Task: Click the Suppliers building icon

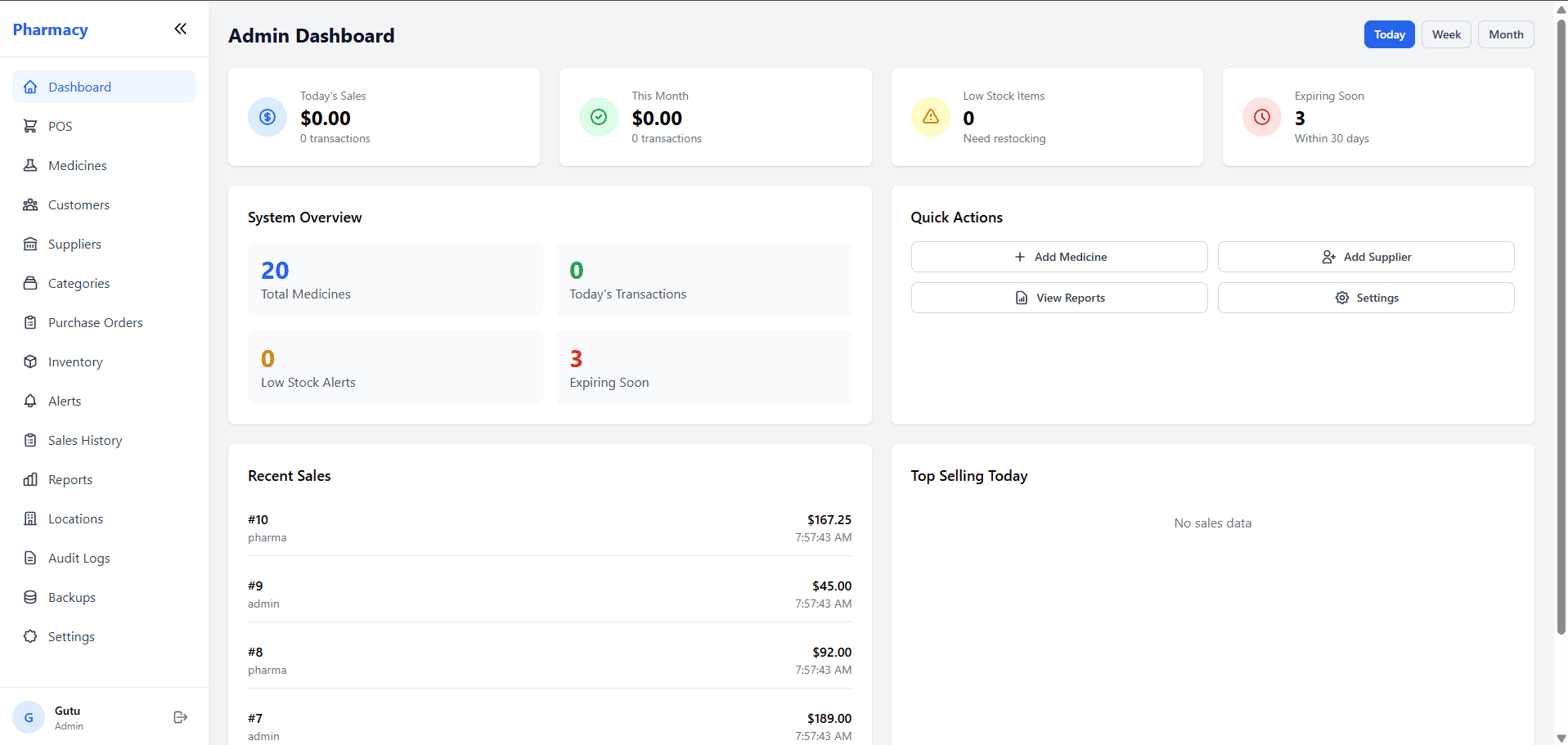Action: [30, 244]
